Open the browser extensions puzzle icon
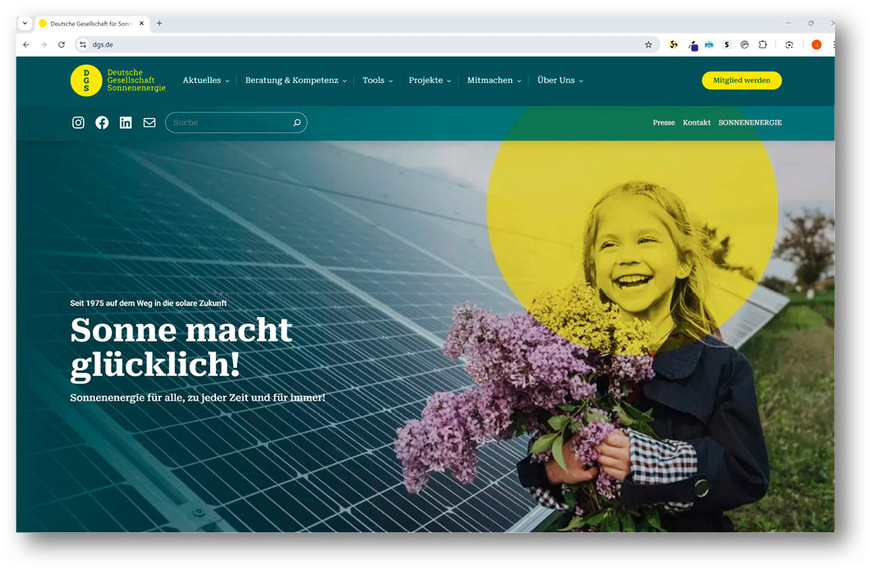The image size is (872, 570). click(x=762, y=45)
